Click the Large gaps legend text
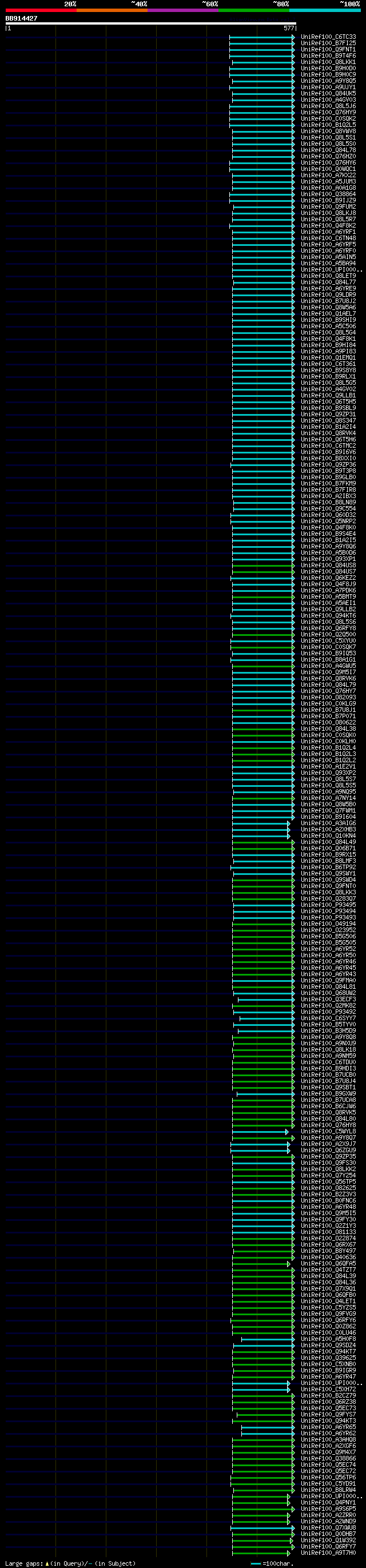 tap(70, 1564)
